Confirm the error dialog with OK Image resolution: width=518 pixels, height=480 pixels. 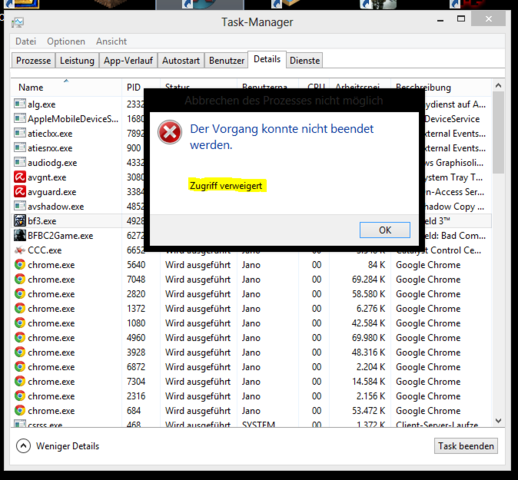[385, 230]
